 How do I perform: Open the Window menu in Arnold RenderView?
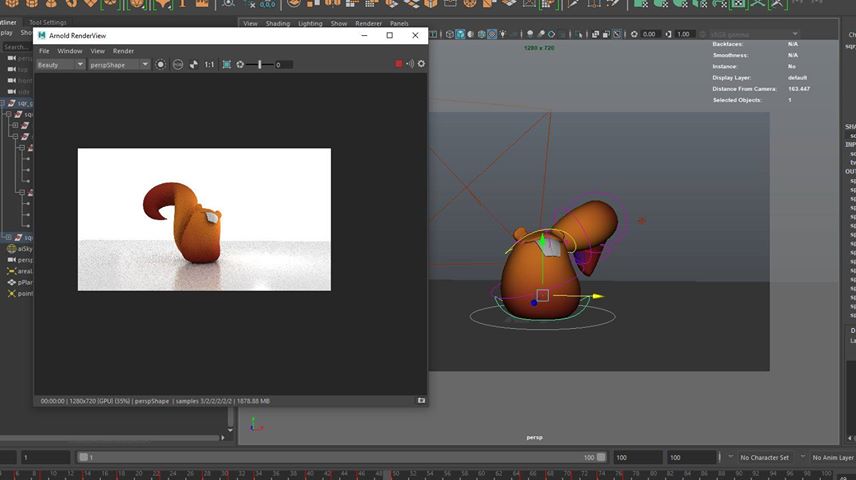(x=70, y=51)
